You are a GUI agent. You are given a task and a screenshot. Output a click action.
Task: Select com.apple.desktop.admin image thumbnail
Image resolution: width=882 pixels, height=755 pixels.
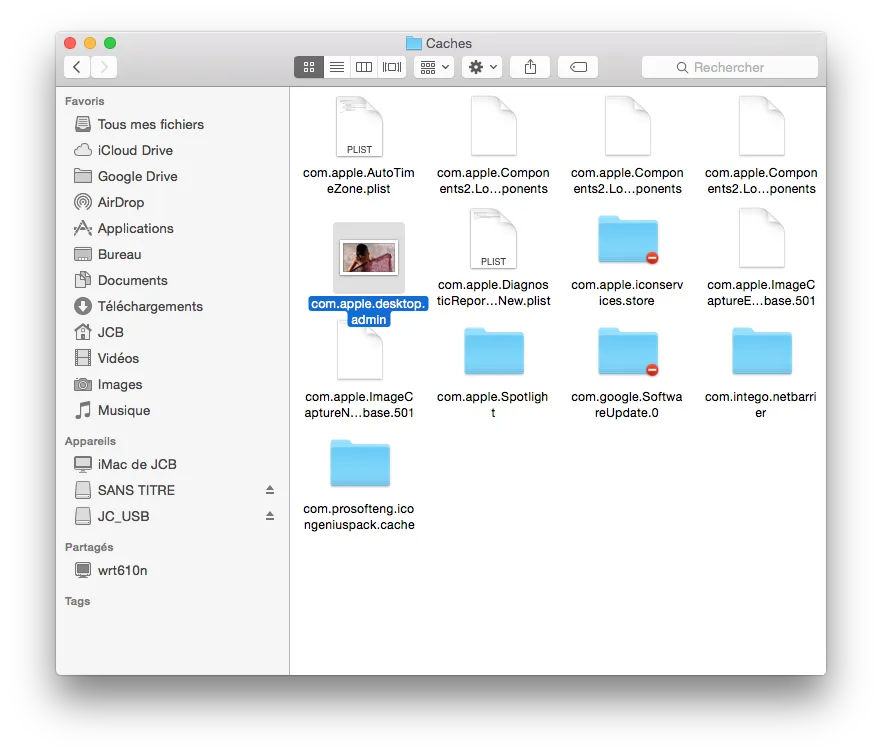tap(369, 258)
